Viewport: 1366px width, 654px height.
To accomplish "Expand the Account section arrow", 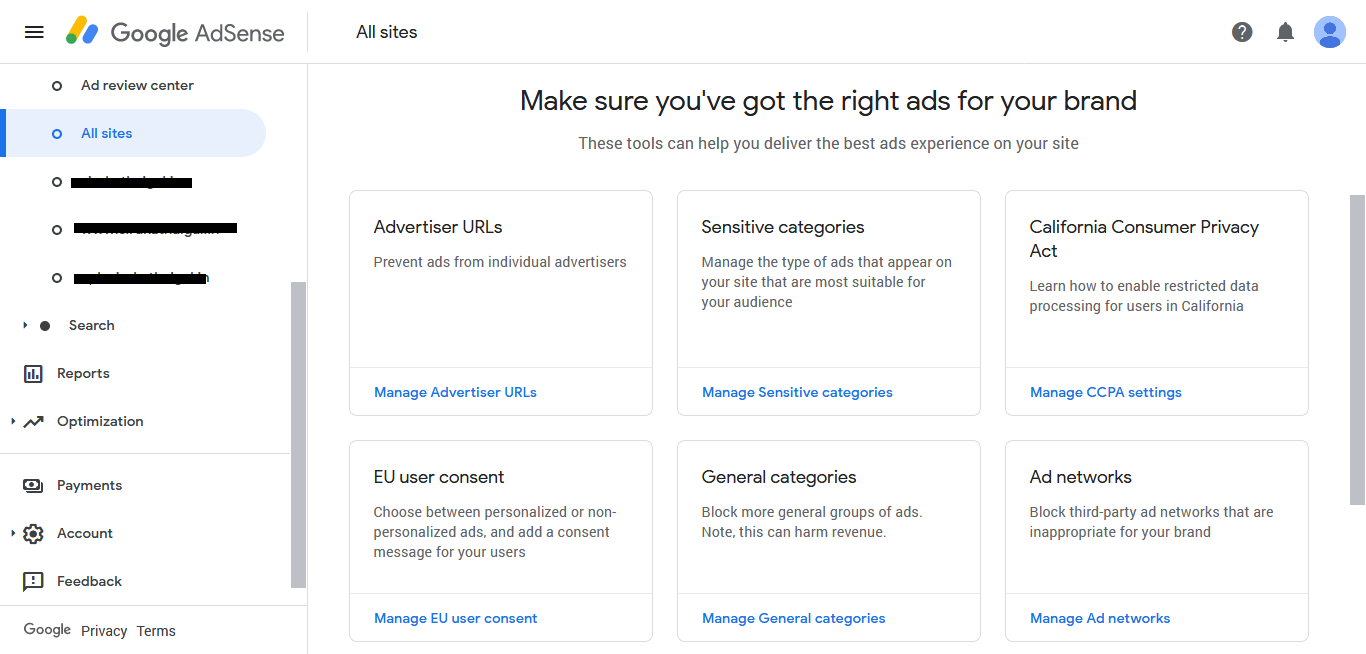I will click(x=13, y=534).
